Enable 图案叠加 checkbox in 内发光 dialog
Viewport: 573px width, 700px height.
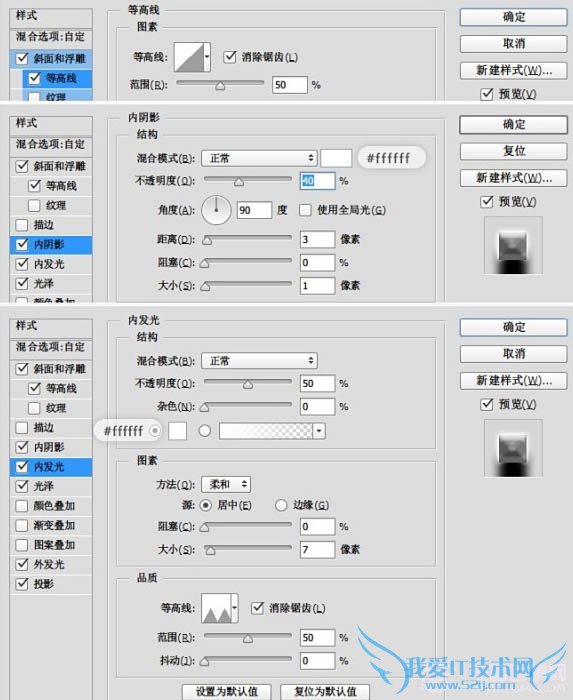(22, 545)
